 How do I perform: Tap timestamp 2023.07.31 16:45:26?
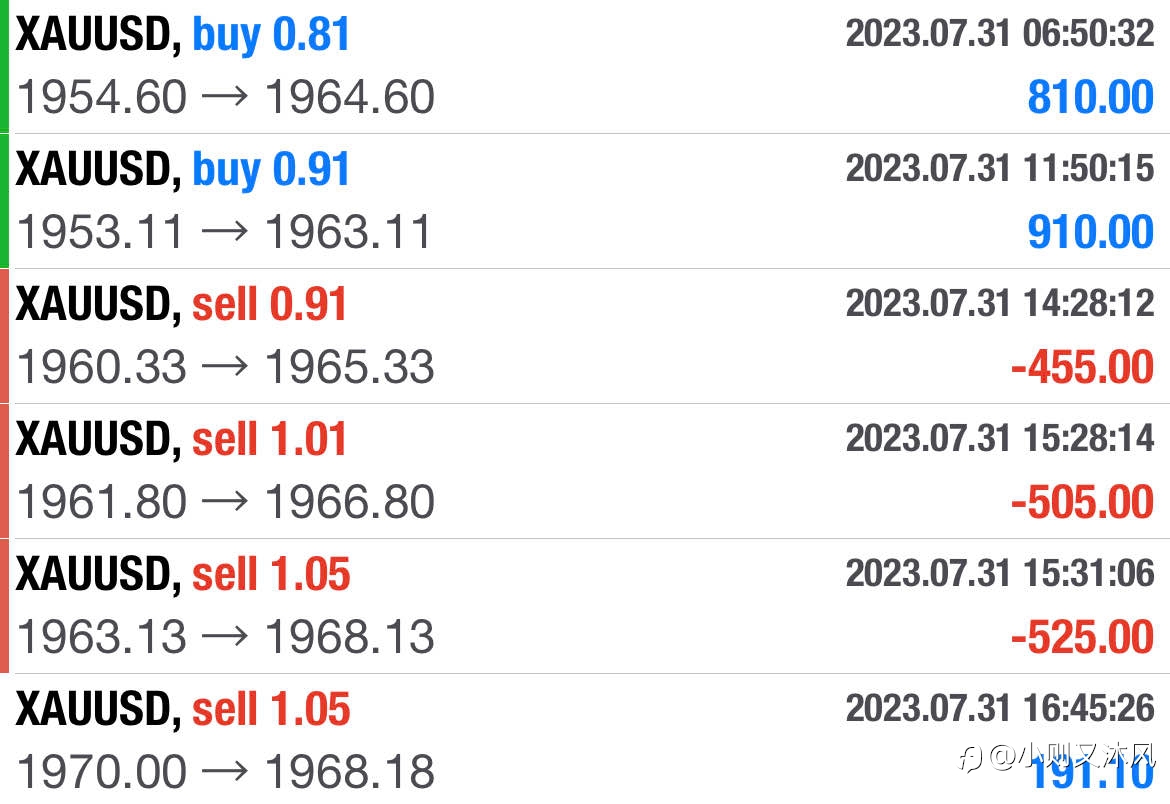(x=1000, y=708)
